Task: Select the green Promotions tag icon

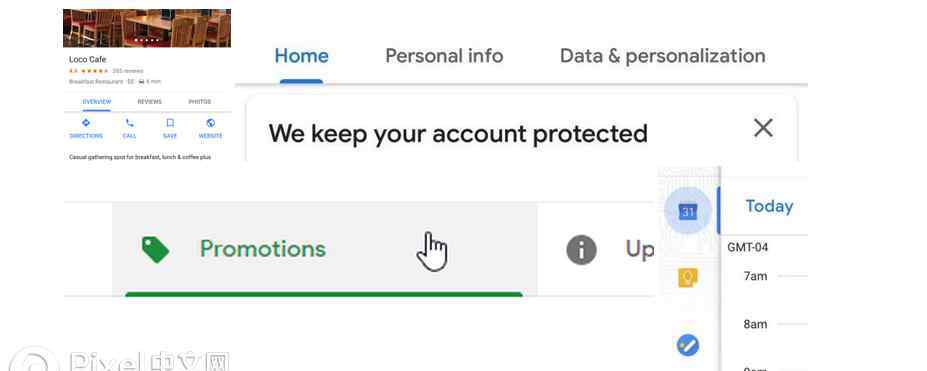Action: point(155,249)
